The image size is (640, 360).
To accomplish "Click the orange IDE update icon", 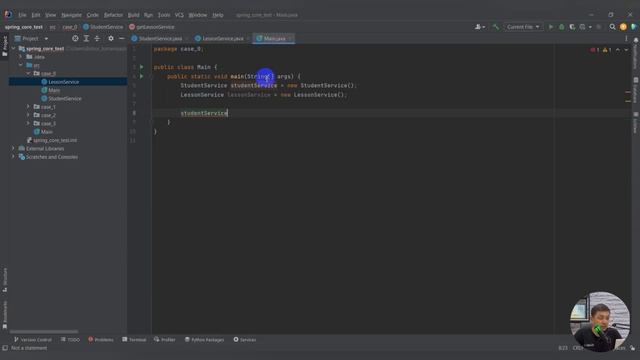I will (623, 27).
